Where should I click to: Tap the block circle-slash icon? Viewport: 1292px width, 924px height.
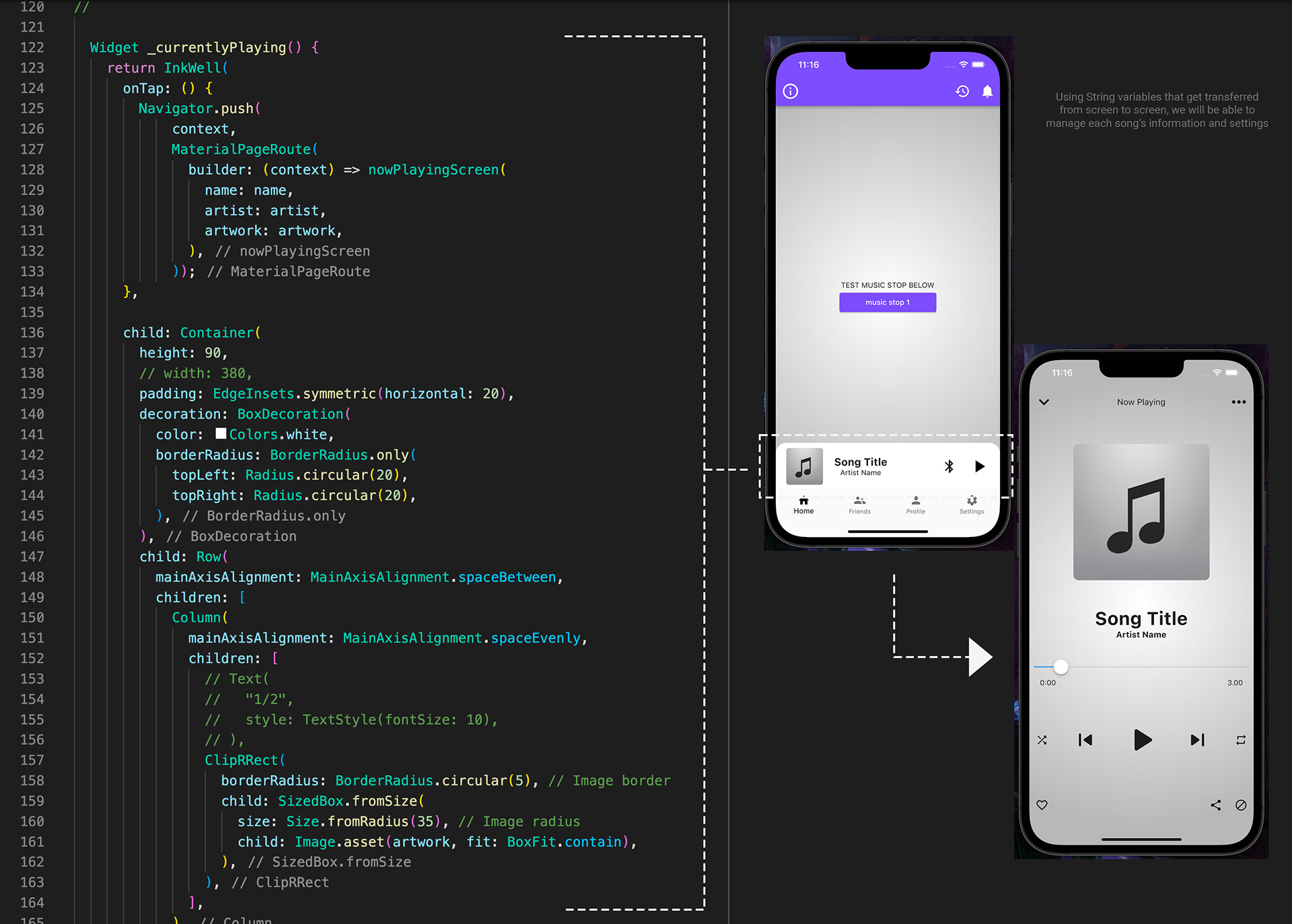tap(1241, 805)
